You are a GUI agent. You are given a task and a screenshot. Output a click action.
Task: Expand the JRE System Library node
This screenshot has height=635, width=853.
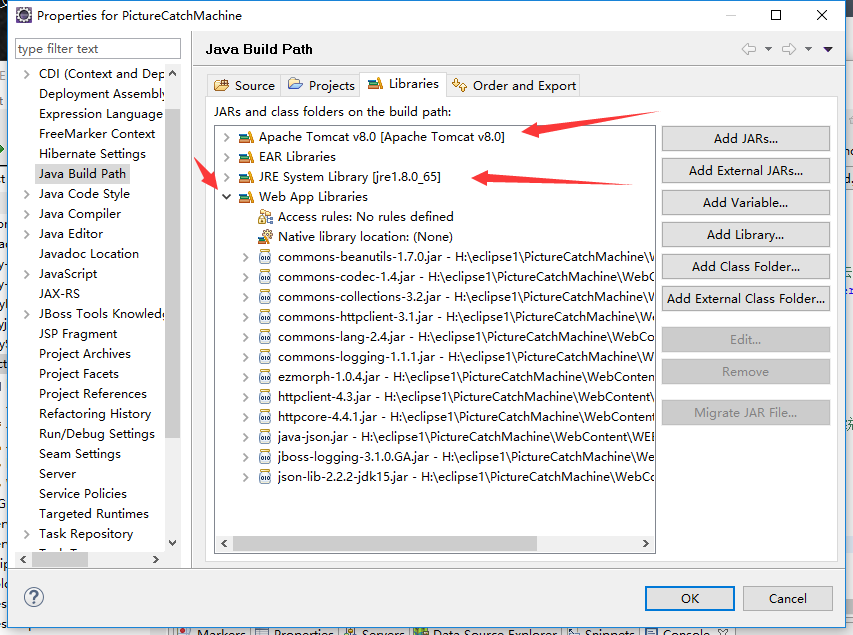(x=226, y=177)
